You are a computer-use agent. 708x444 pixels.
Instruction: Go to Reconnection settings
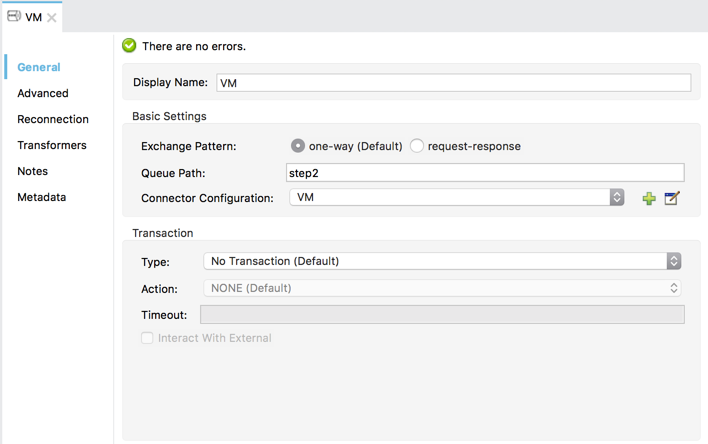point(53,119)
